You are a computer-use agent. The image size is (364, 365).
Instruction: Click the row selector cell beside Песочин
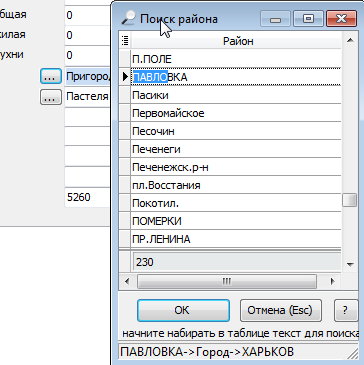pos(125,131)
